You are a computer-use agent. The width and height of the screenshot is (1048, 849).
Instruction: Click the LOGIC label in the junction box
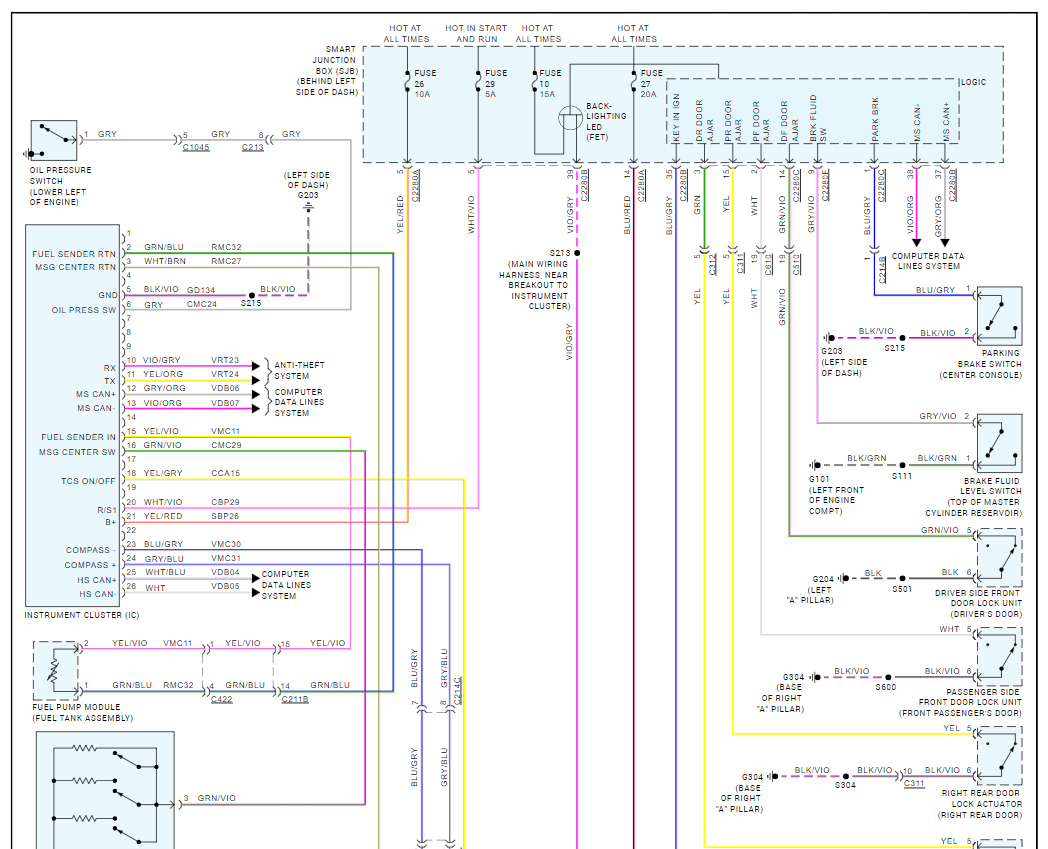pyautogui.click(x=972, y=81)
